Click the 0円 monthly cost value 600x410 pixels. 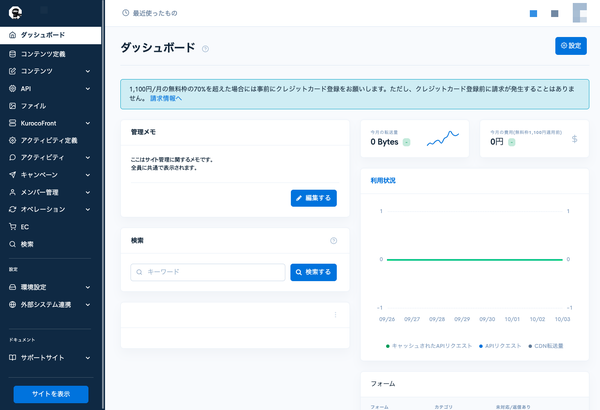(x=497, y=142)
